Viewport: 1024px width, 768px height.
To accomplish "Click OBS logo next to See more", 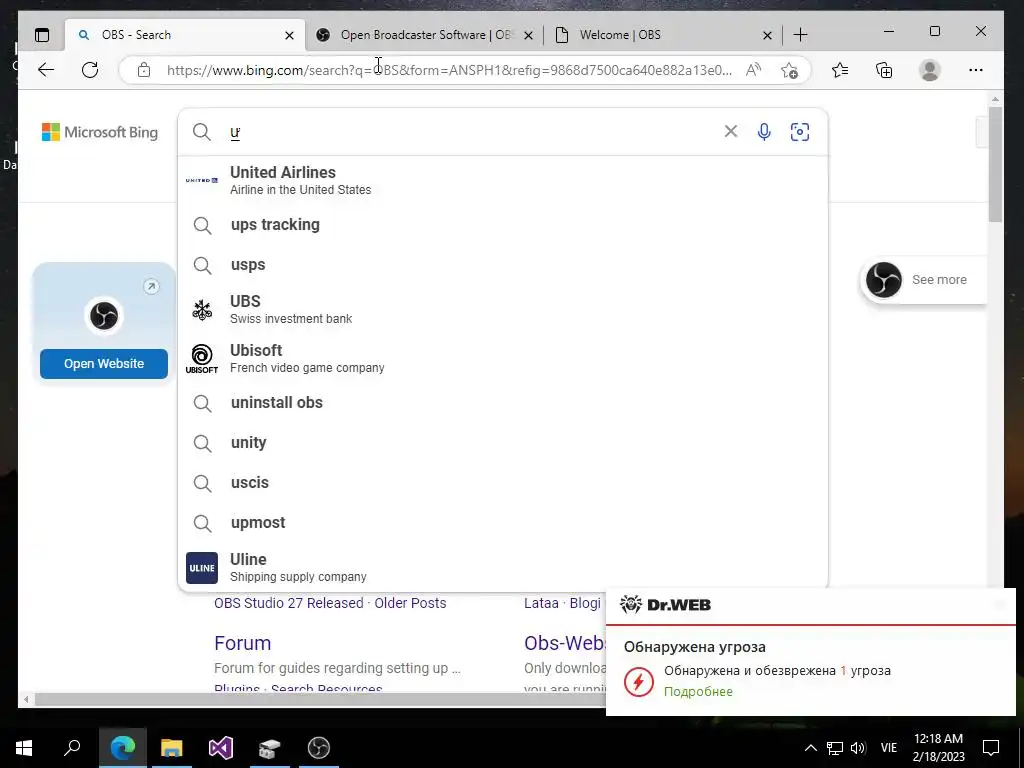I will [x=884, y=280].
